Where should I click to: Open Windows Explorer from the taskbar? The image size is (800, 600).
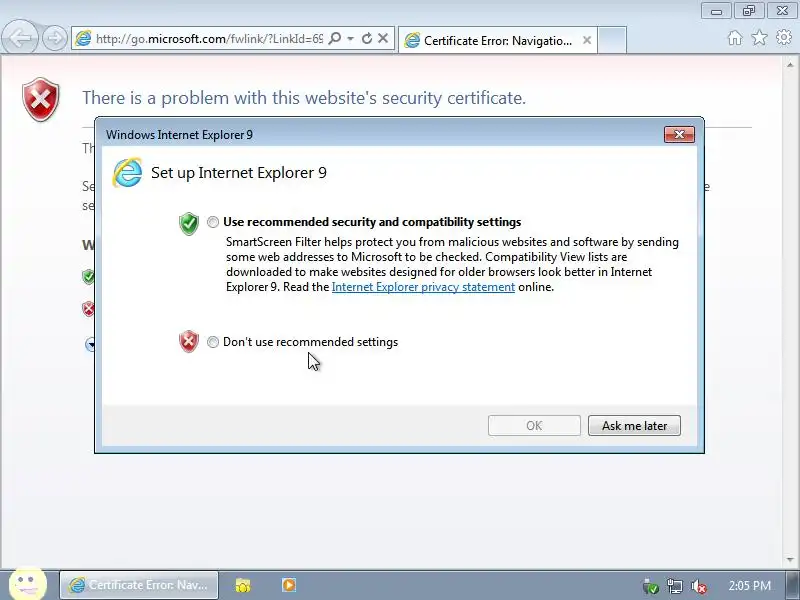tap(243, 585)
